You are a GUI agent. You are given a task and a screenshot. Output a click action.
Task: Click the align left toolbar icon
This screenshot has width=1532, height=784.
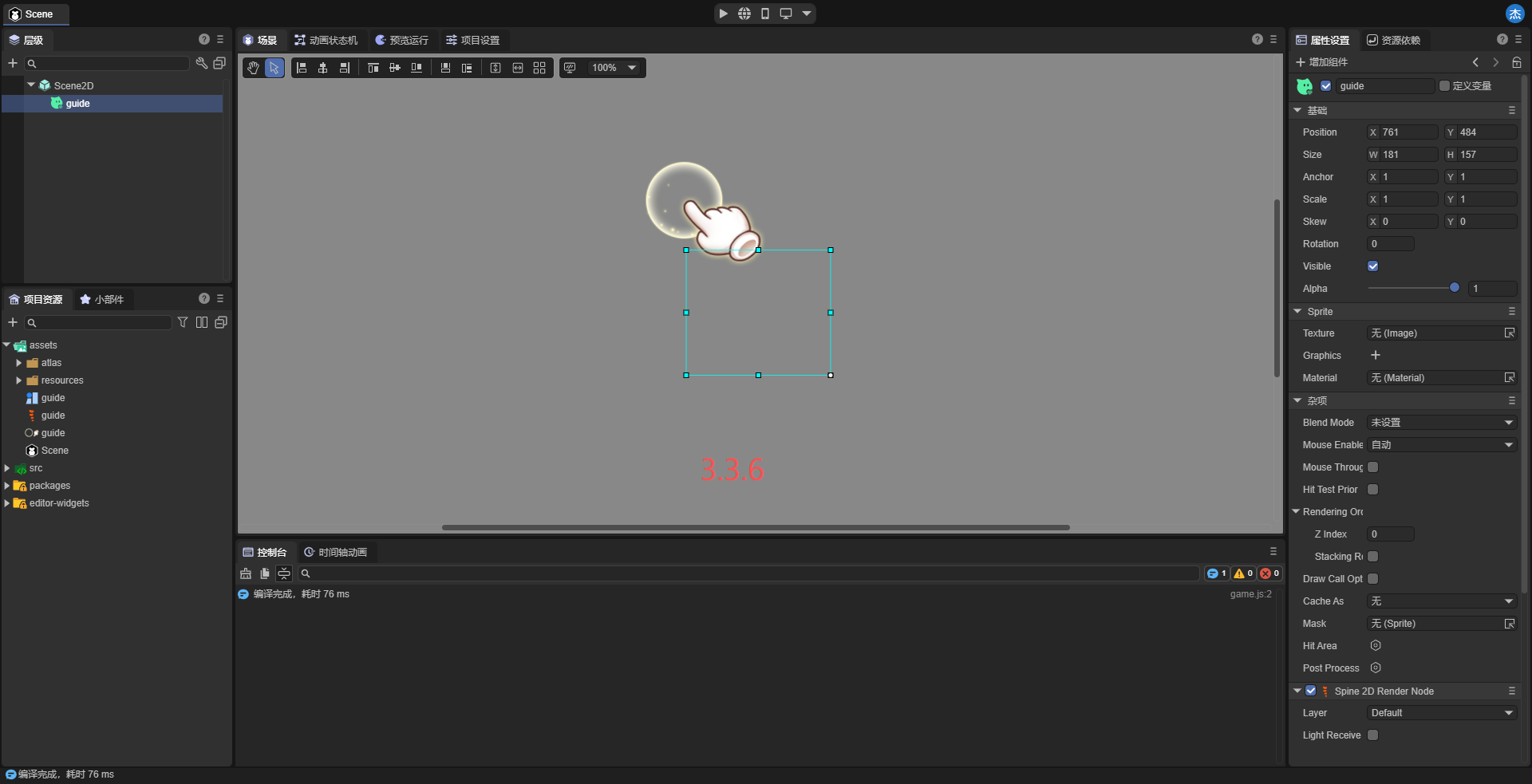click(x=302, y=68)
